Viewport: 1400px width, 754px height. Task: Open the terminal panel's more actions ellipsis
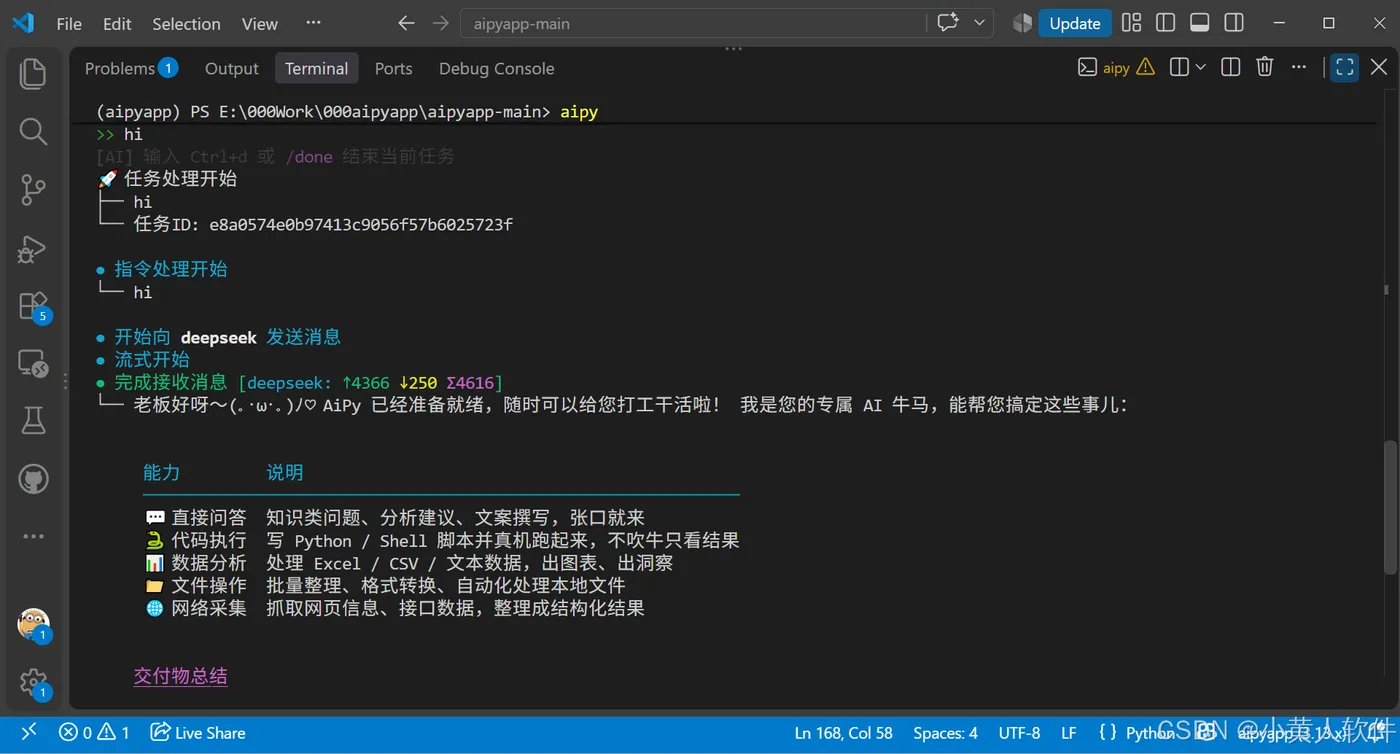(1299, 67)
